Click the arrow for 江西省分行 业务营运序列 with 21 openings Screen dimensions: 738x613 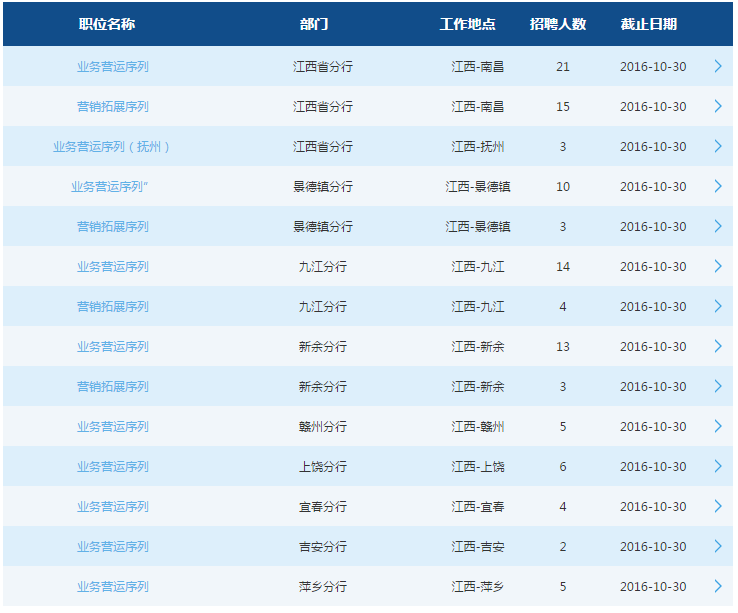[x=717, y=66]
